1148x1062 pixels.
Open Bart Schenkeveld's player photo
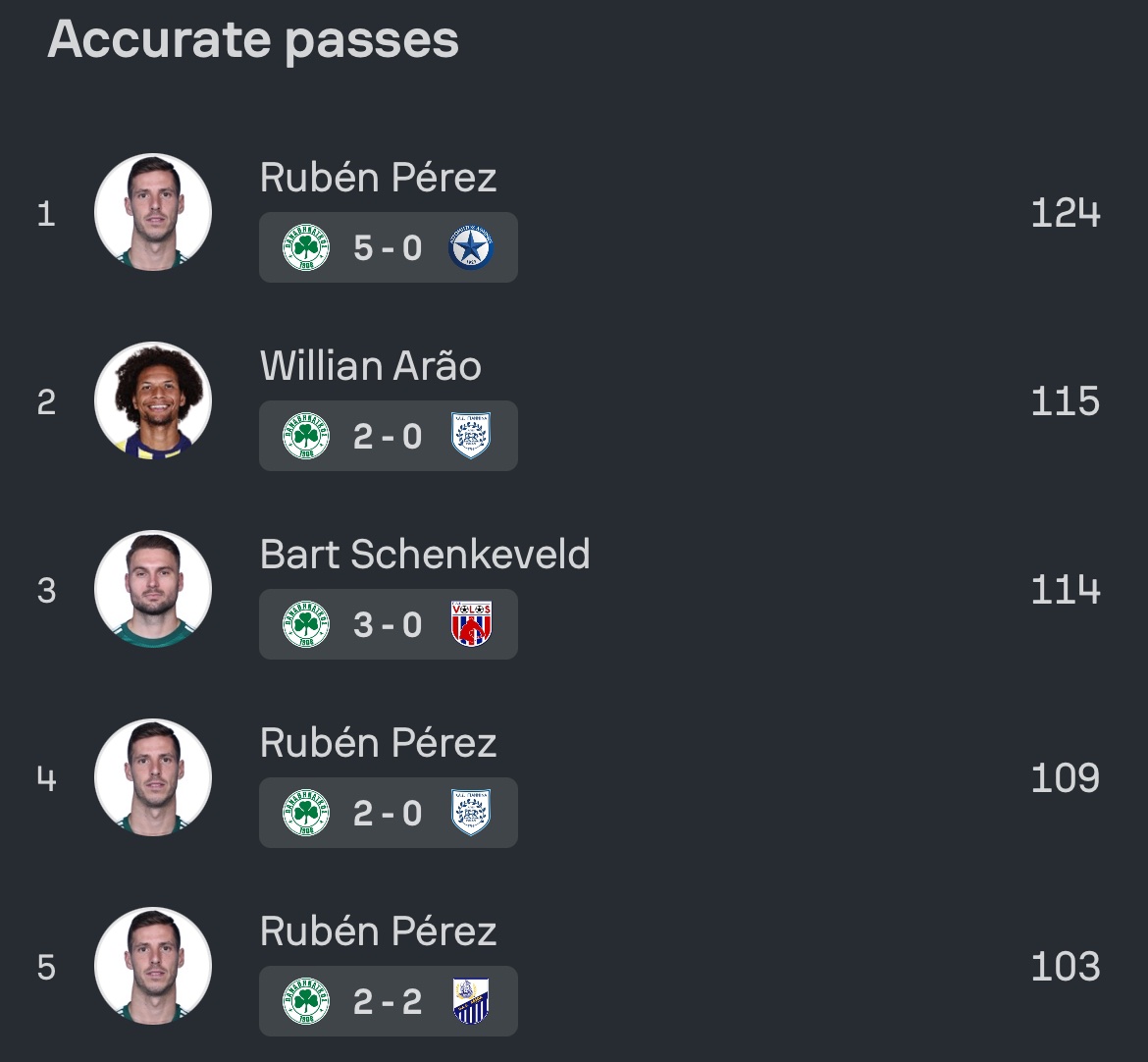(153, 589)
